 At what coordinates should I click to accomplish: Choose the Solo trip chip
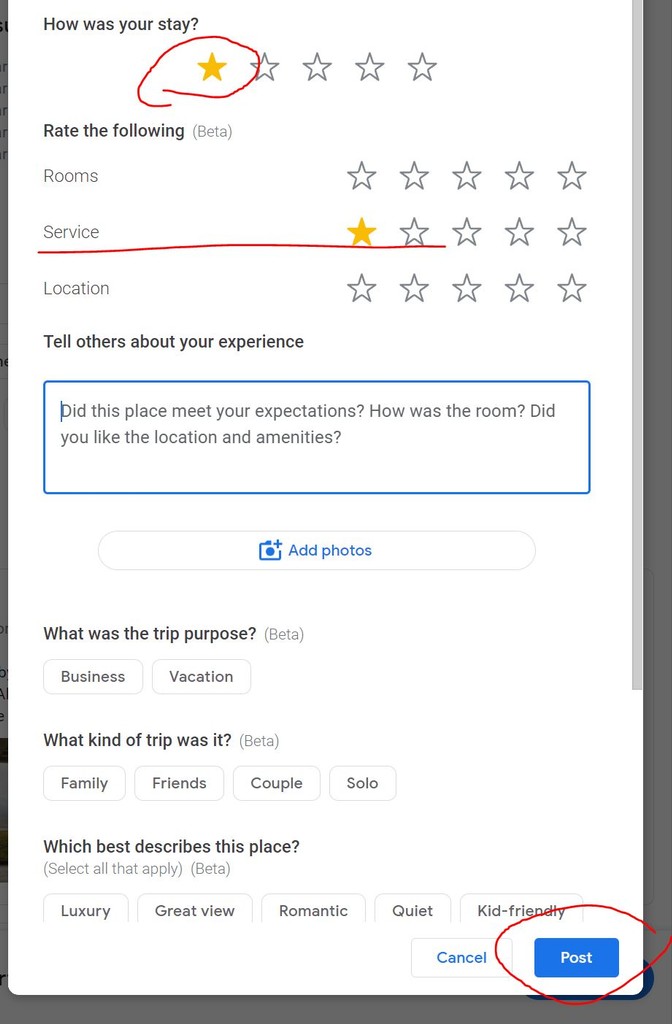point(362,783)
